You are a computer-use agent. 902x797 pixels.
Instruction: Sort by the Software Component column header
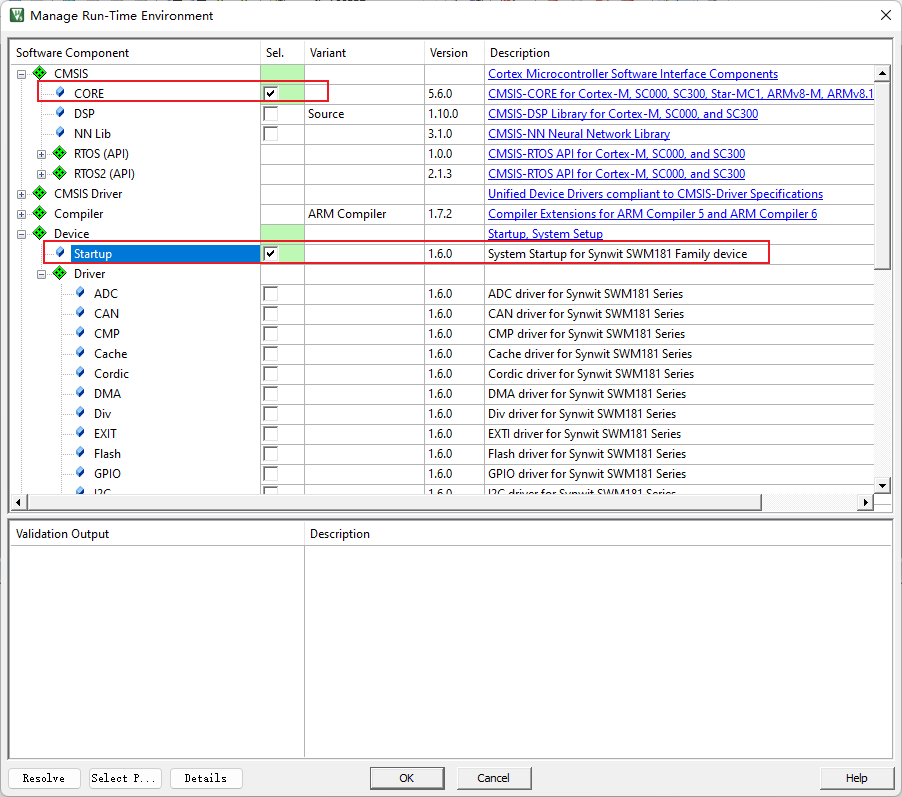tap(72, 53)
